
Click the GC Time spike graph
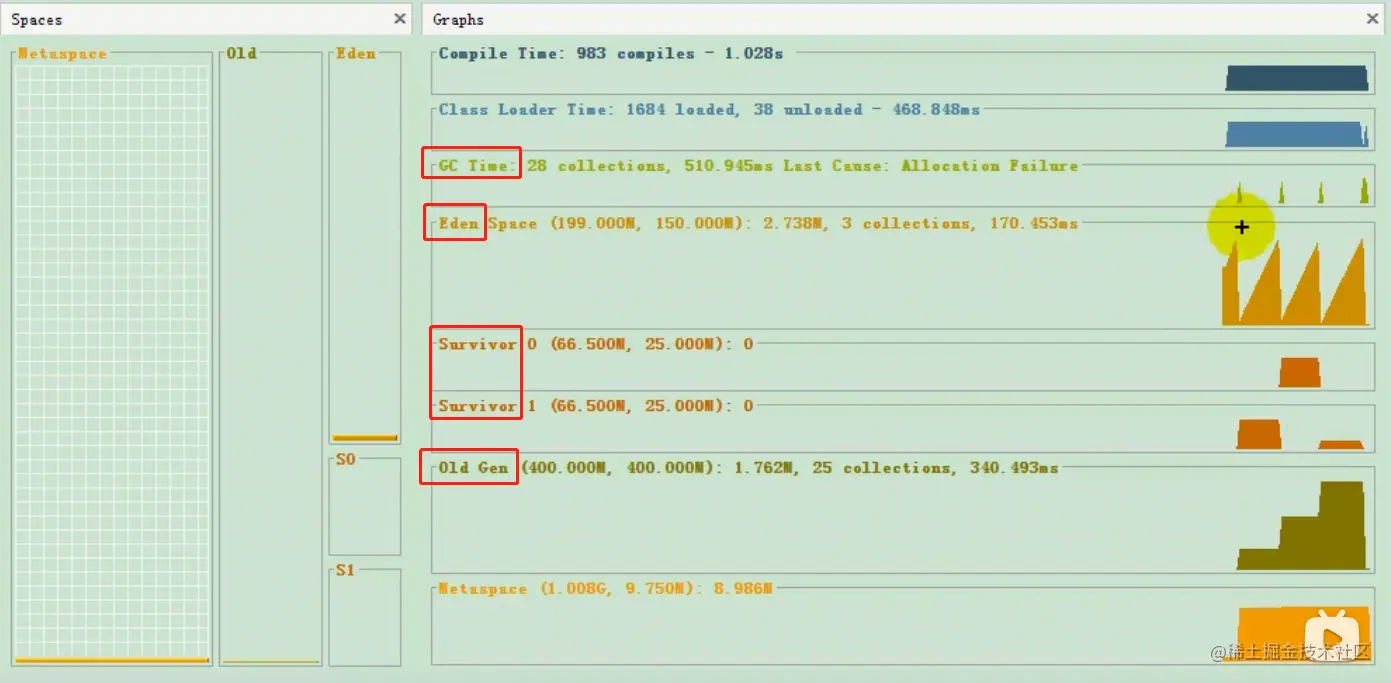click(x=1303, y=192)
